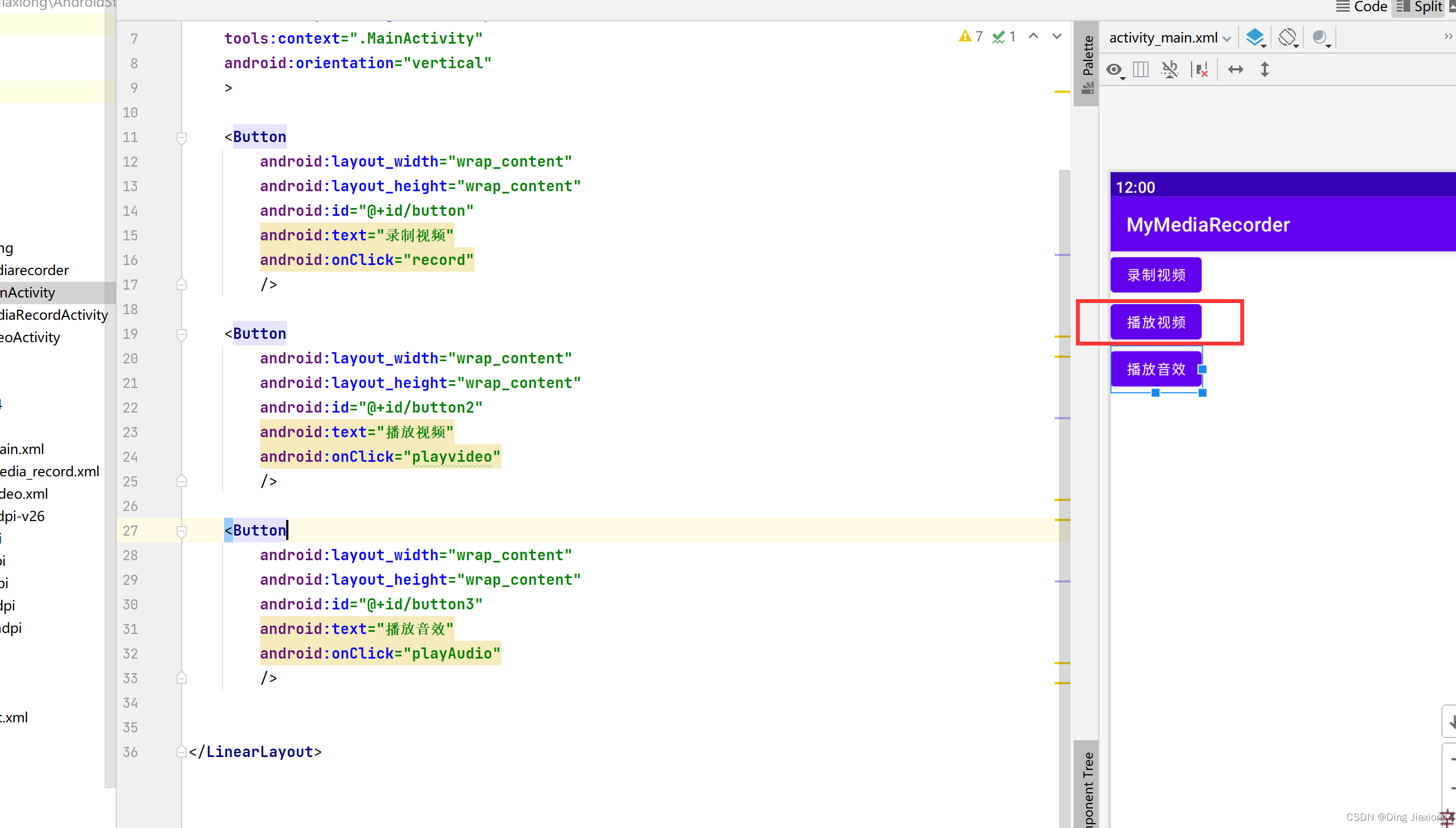The height and width of the screenshot is (828, 1456).
Task: Collapse the LinearLayout closing tag fold at line 36
Action: click(x=181, y=751)
